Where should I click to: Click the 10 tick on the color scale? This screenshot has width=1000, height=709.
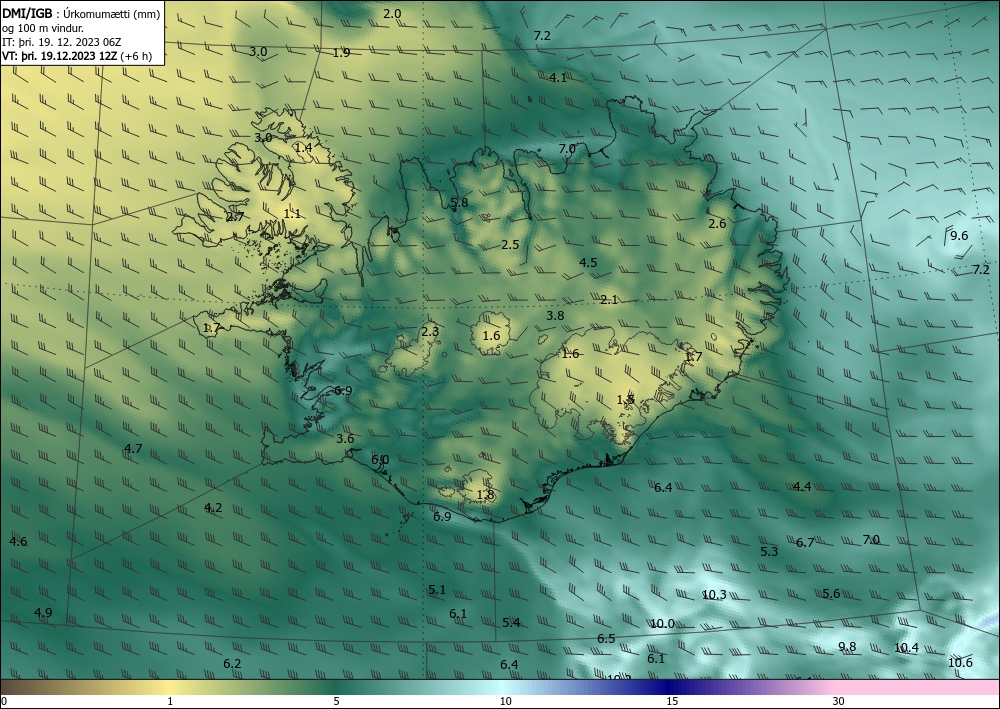[505, 702]
